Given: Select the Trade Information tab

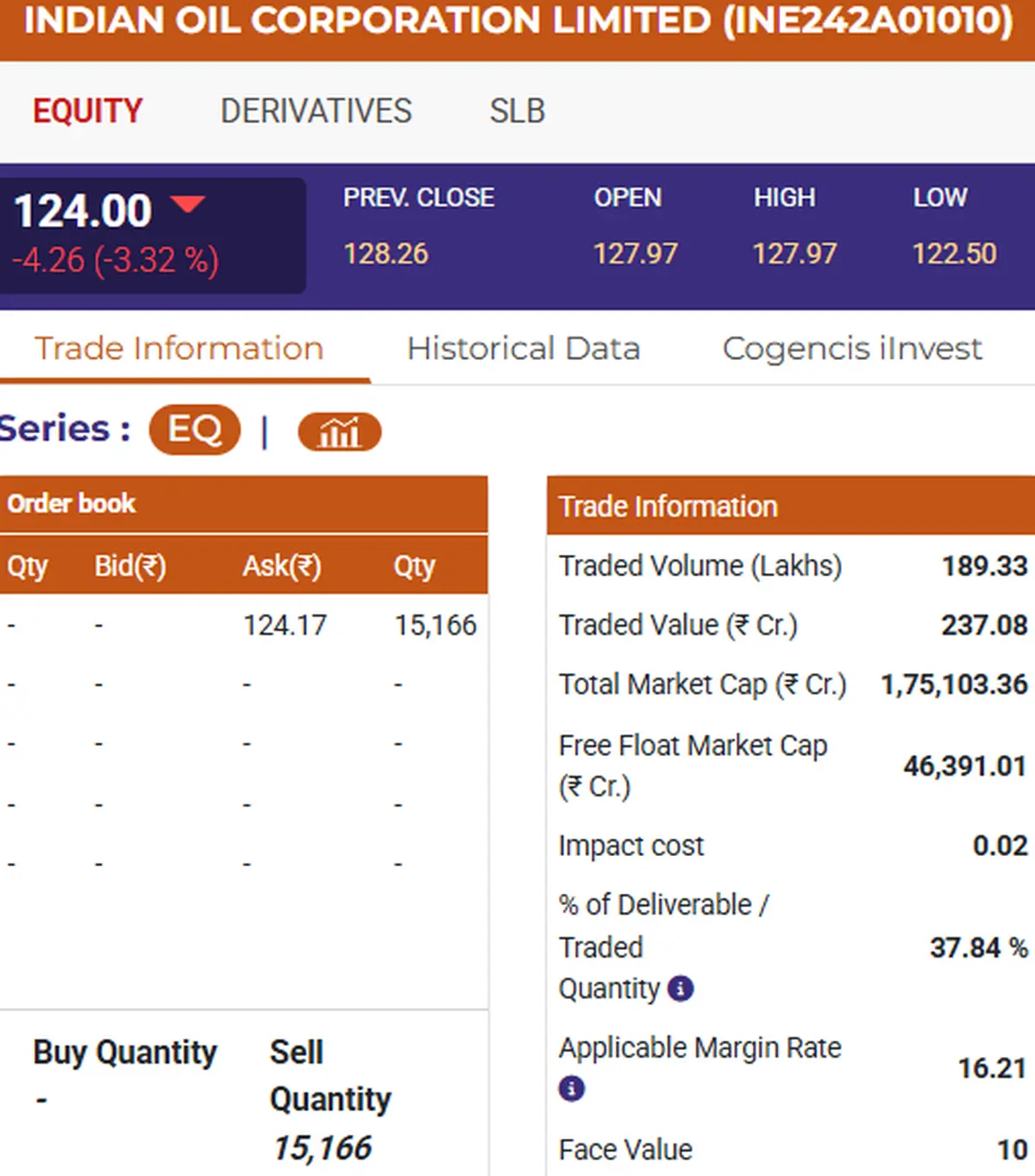Looking at the screenshot, I should (179, 349).
